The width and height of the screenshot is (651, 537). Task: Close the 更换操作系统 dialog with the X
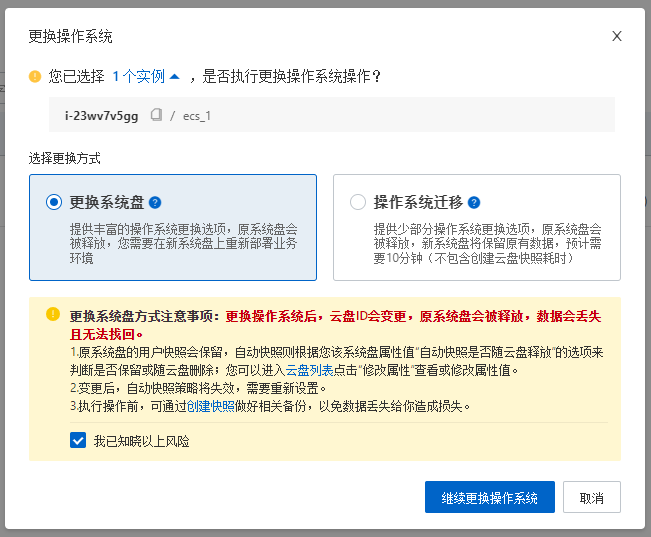(617, 36)
